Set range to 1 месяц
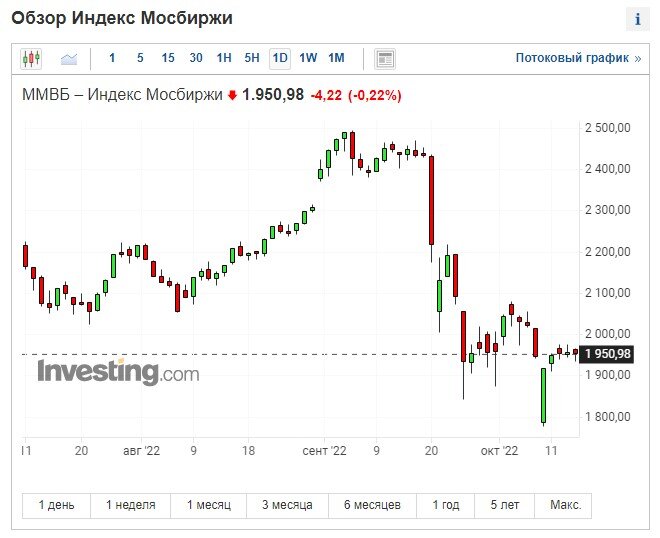This screenshot has height=538, width=660. [x=209, y=505]
